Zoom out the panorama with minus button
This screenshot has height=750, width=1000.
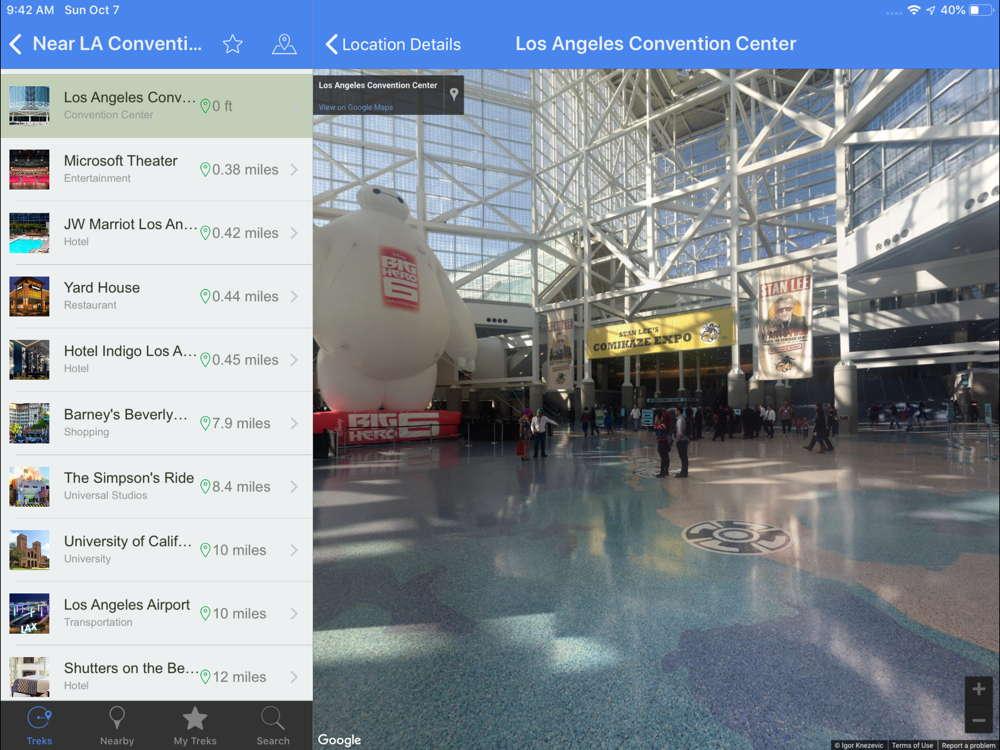click(978, 721)
